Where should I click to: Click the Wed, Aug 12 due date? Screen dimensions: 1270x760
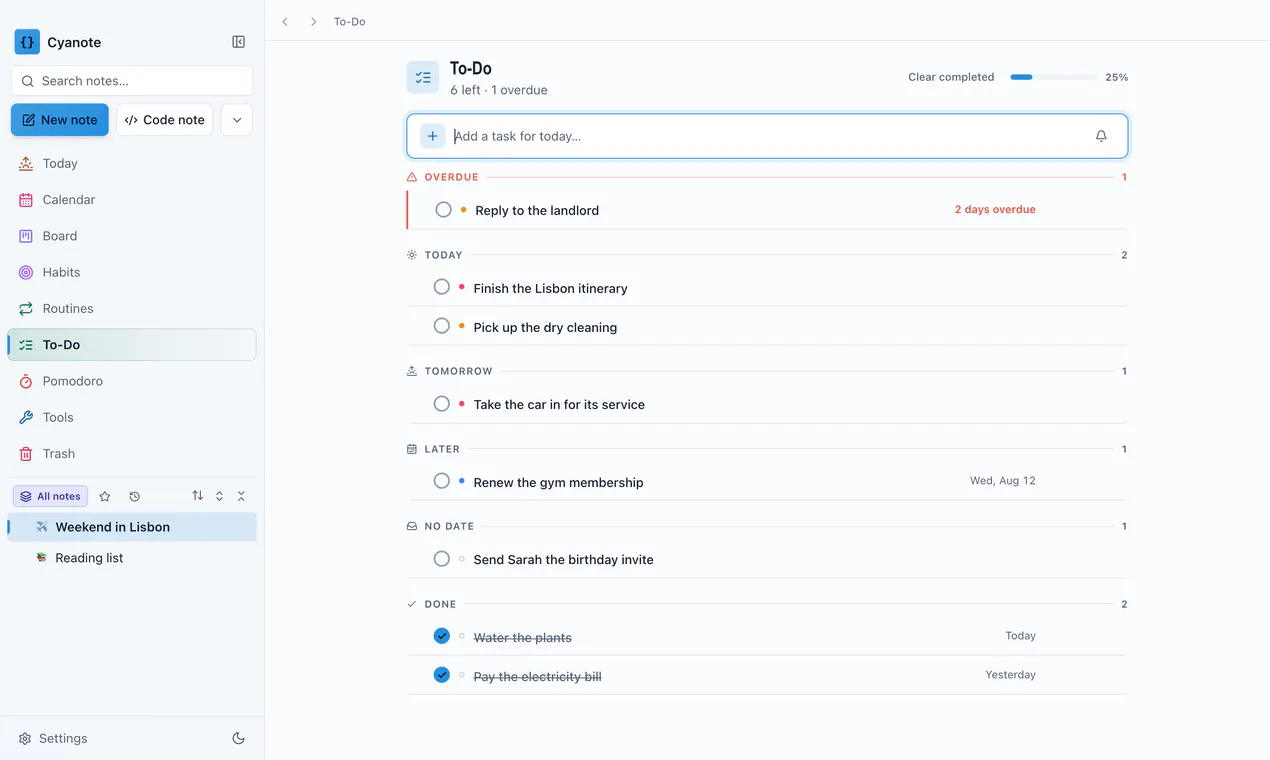[x=1003, y=481]
